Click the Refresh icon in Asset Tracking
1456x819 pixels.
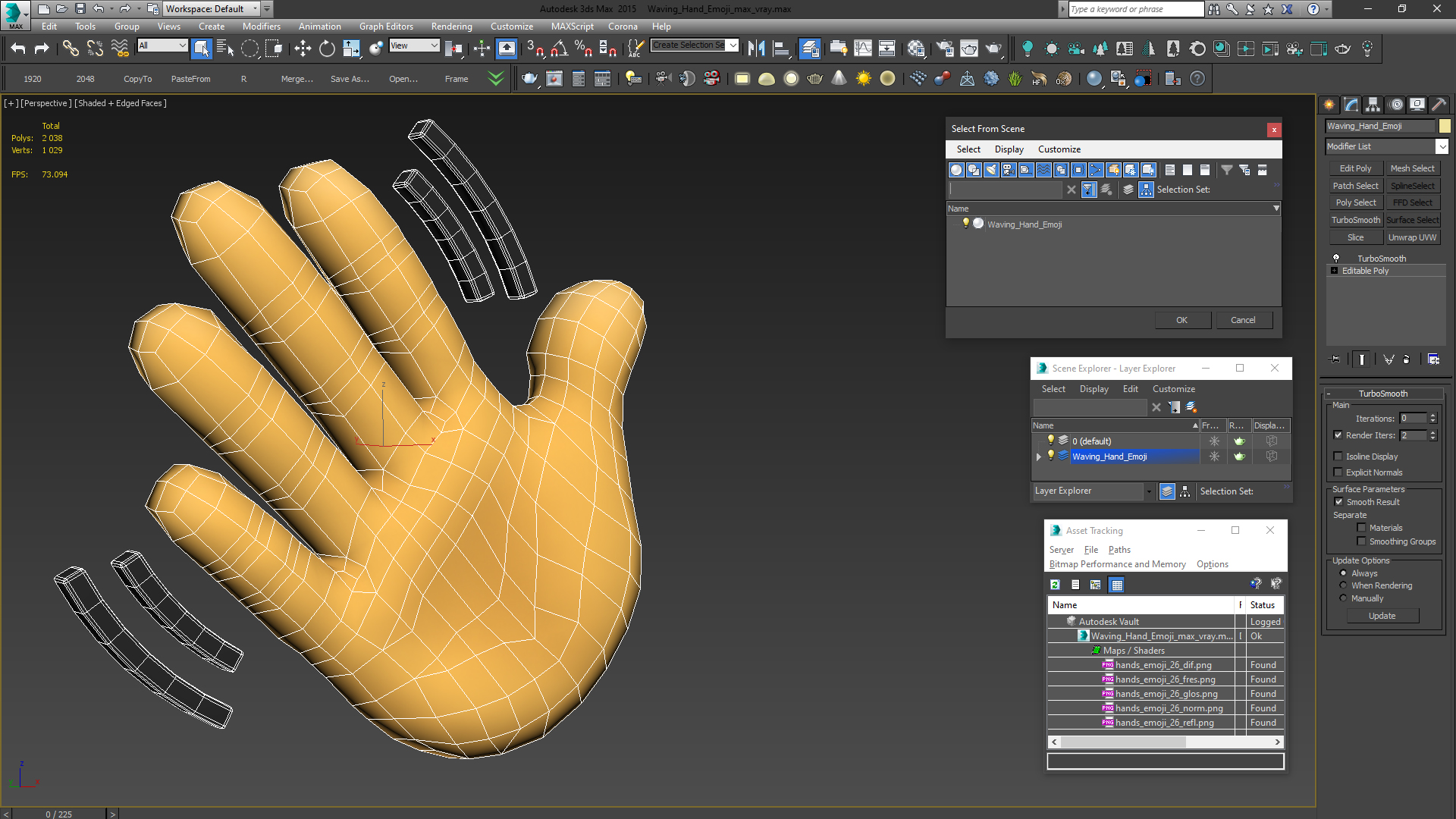pos(1055,585)
